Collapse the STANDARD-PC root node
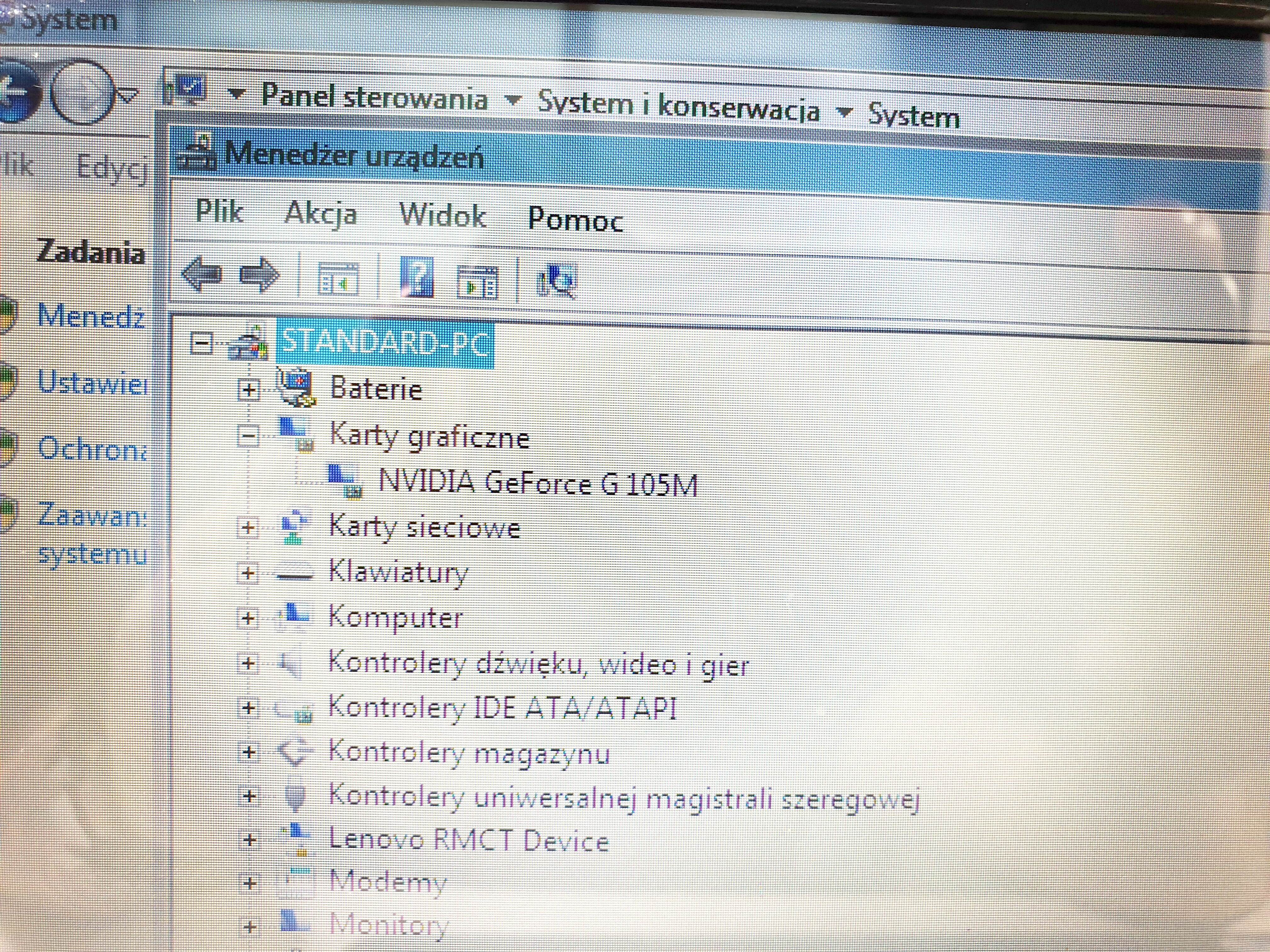The height and width of the screenshot is (952, 1270). pos(202,344)
